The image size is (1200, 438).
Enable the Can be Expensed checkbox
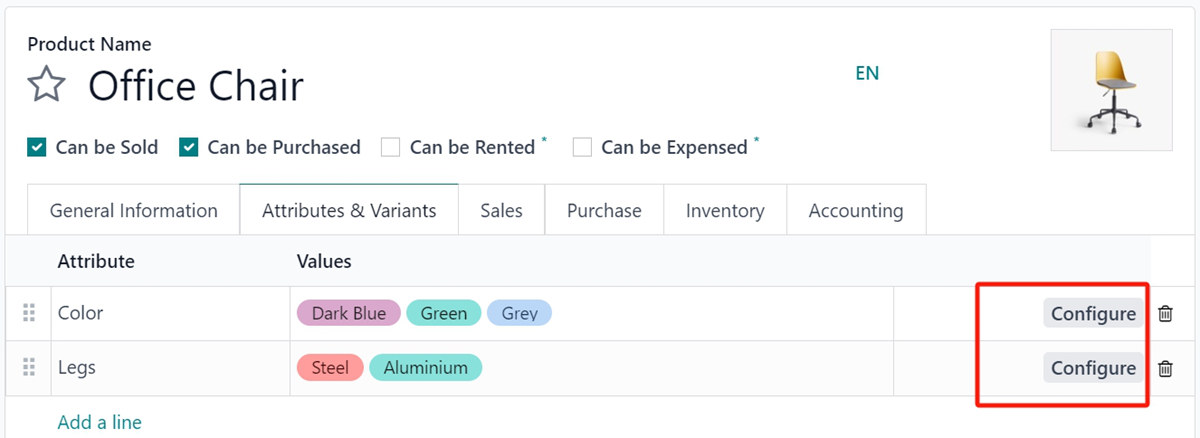[582, 148]
